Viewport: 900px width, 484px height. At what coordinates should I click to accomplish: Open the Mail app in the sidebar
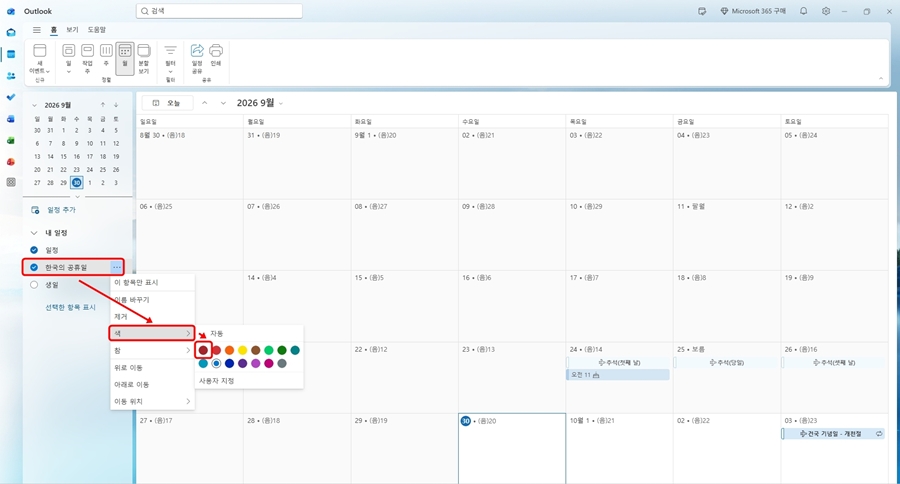click(x=11, y=33)
